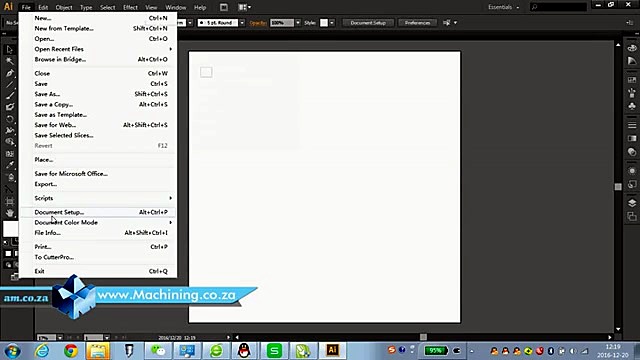Open the Color Guide panel icon
The height and width of the screenshot is (360, 640).
pyautogui.click(x=632, y=61)
